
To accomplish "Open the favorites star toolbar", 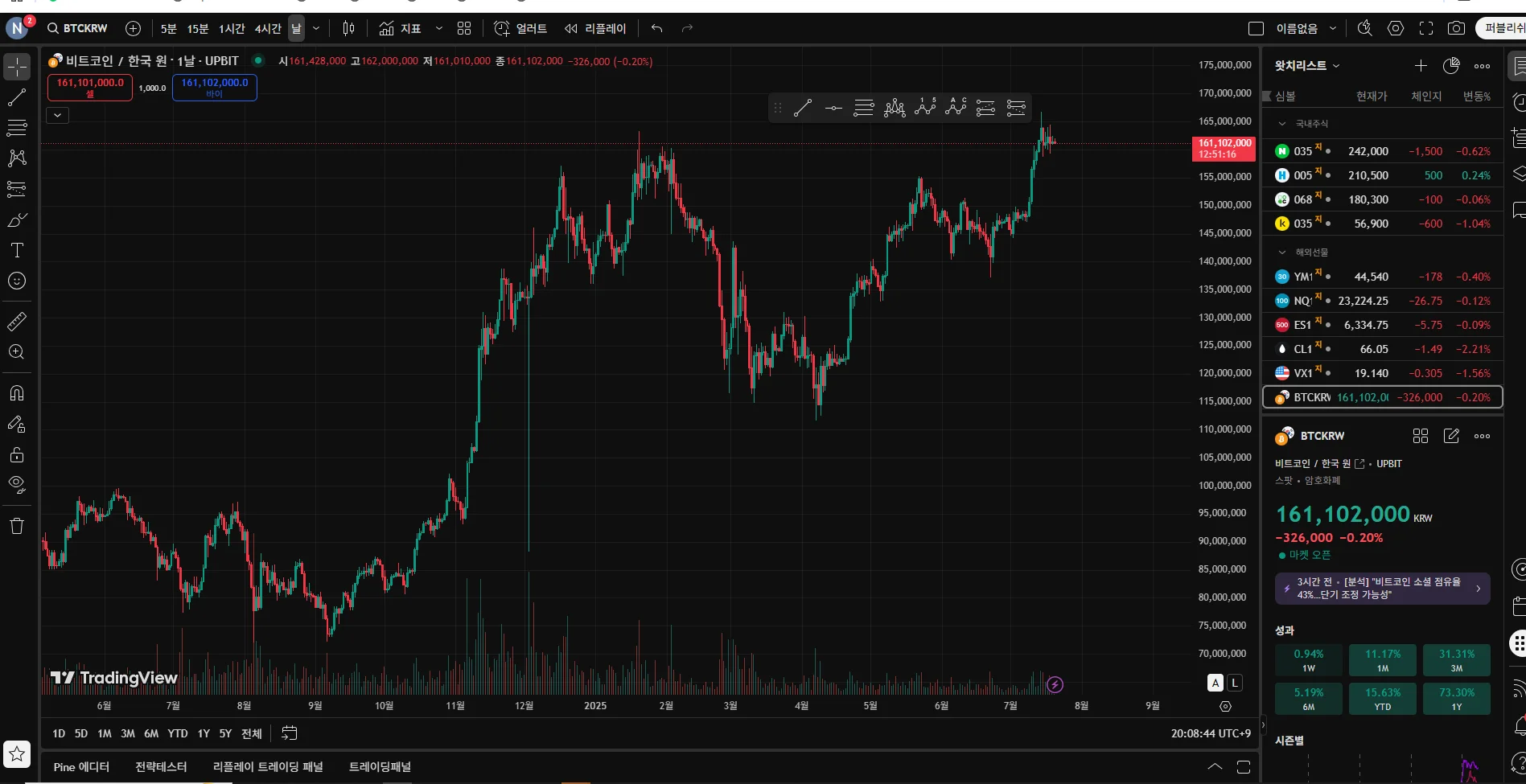I will point(17,754).
